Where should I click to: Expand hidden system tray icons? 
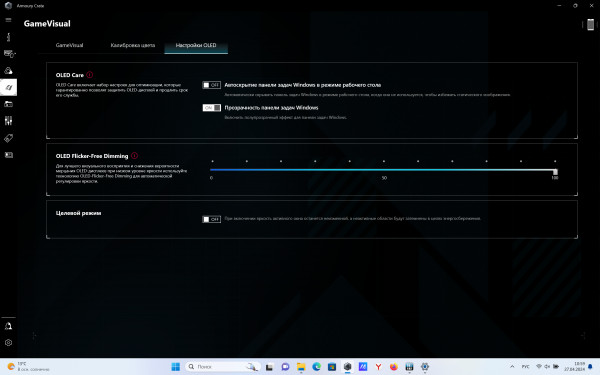pos(512,367)
